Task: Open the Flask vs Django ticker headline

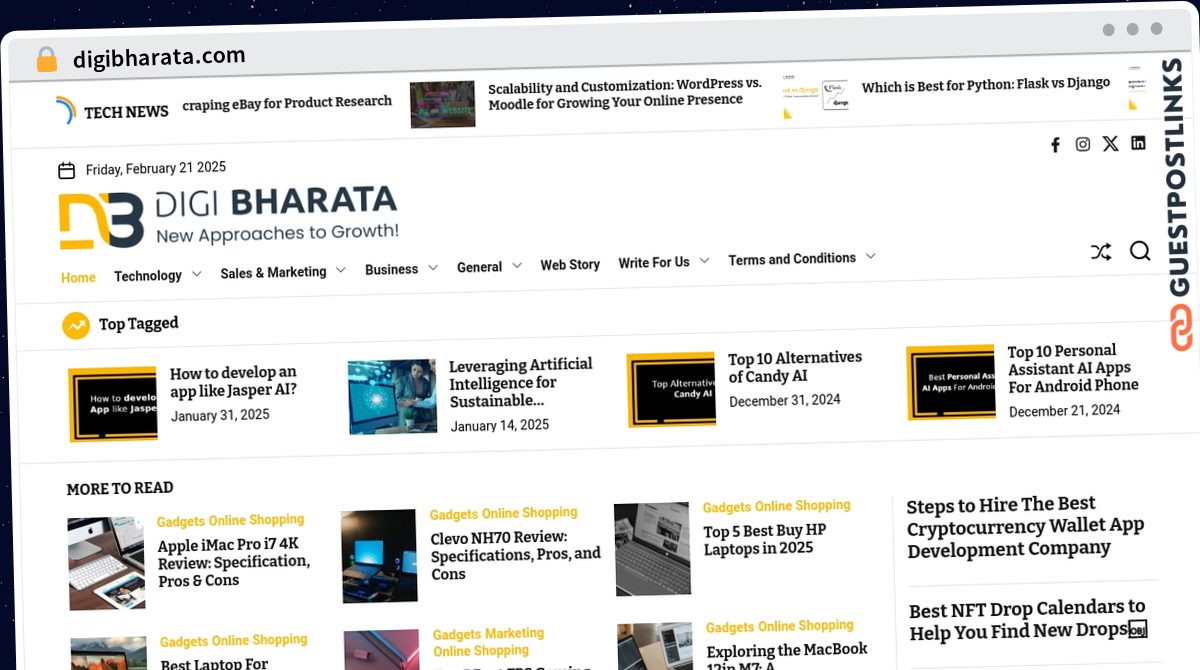Action: coord(986,85)
